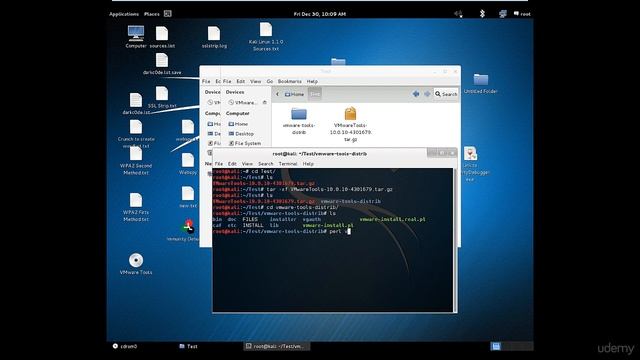Open the volume control in top panel

[458, 14]
